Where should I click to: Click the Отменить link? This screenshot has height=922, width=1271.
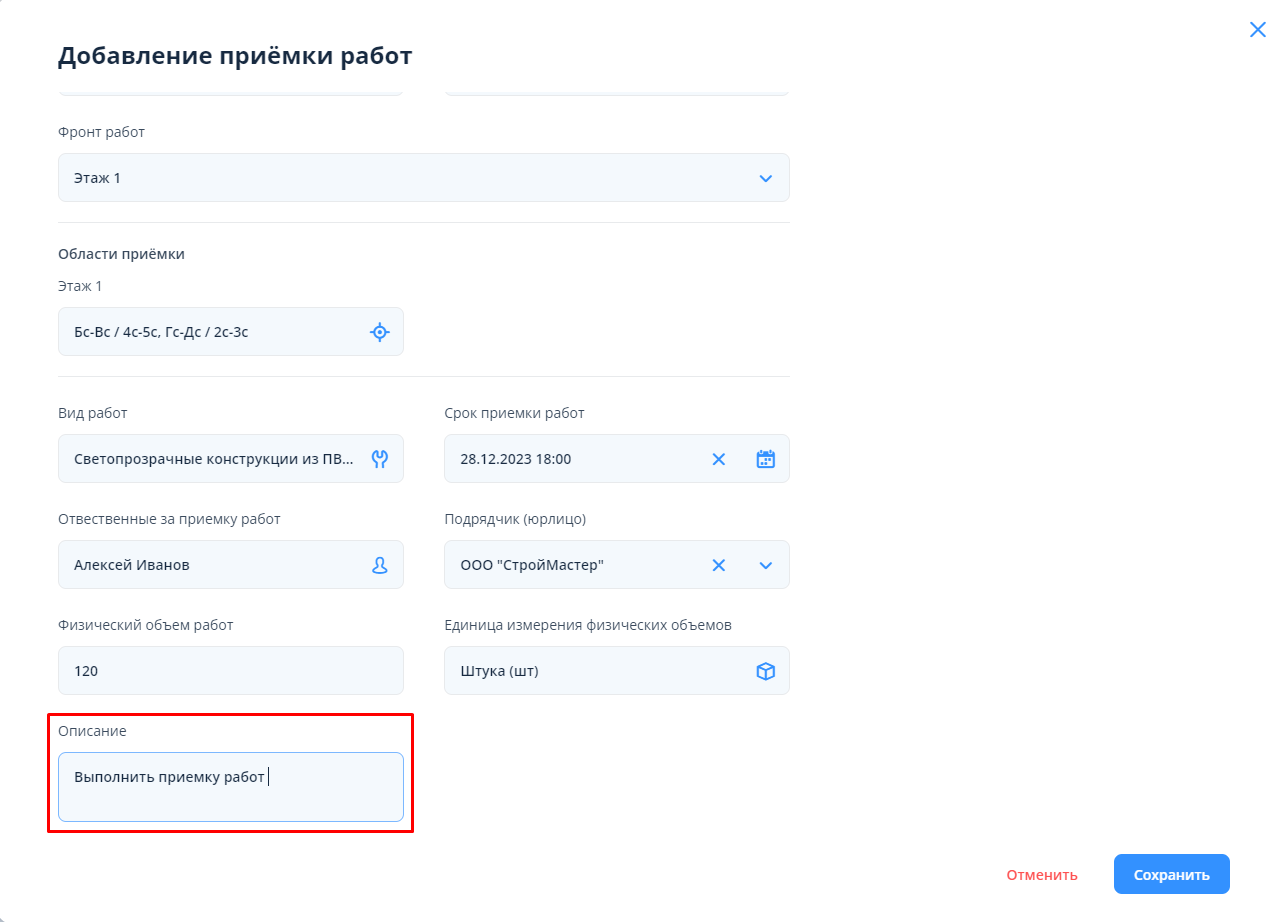(1042, 875)
